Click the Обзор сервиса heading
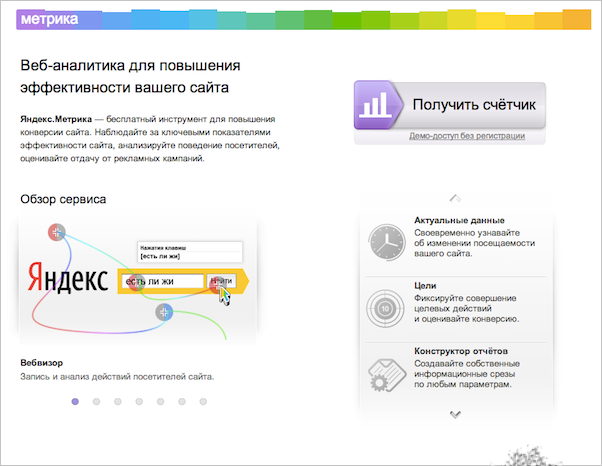Viewport: 602px width, 466px height. click(63, 199)
